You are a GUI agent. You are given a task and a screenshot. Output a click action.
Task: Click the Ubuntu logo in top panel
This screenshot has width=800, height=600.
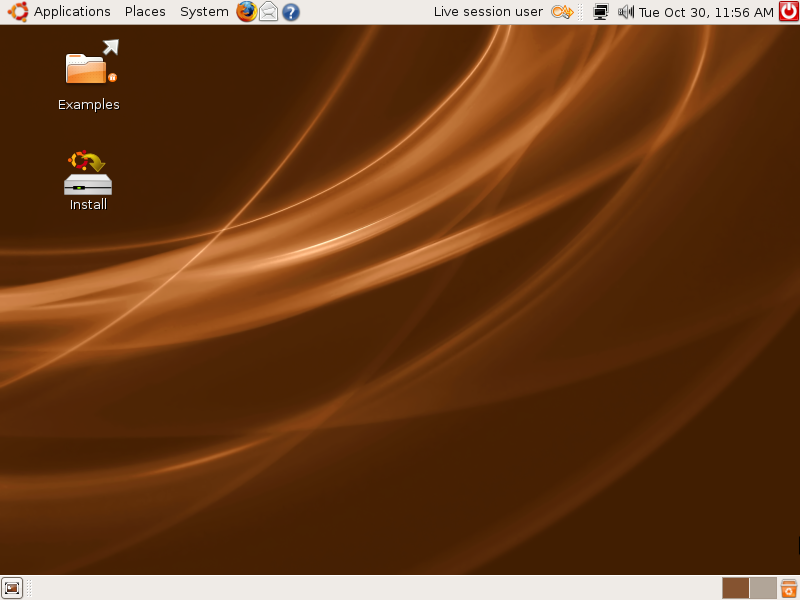(x=17, y=12)
